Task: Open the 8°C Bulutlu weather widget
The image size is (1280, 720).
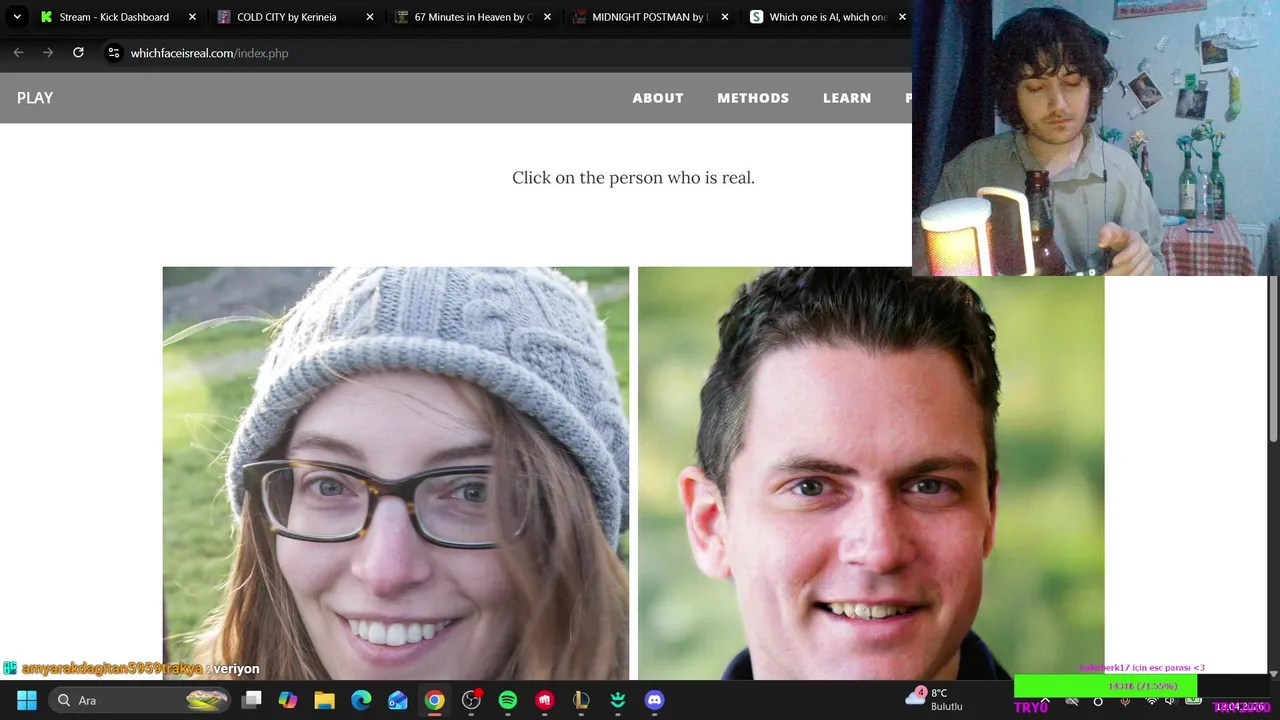Action: [x=934, y=699]
